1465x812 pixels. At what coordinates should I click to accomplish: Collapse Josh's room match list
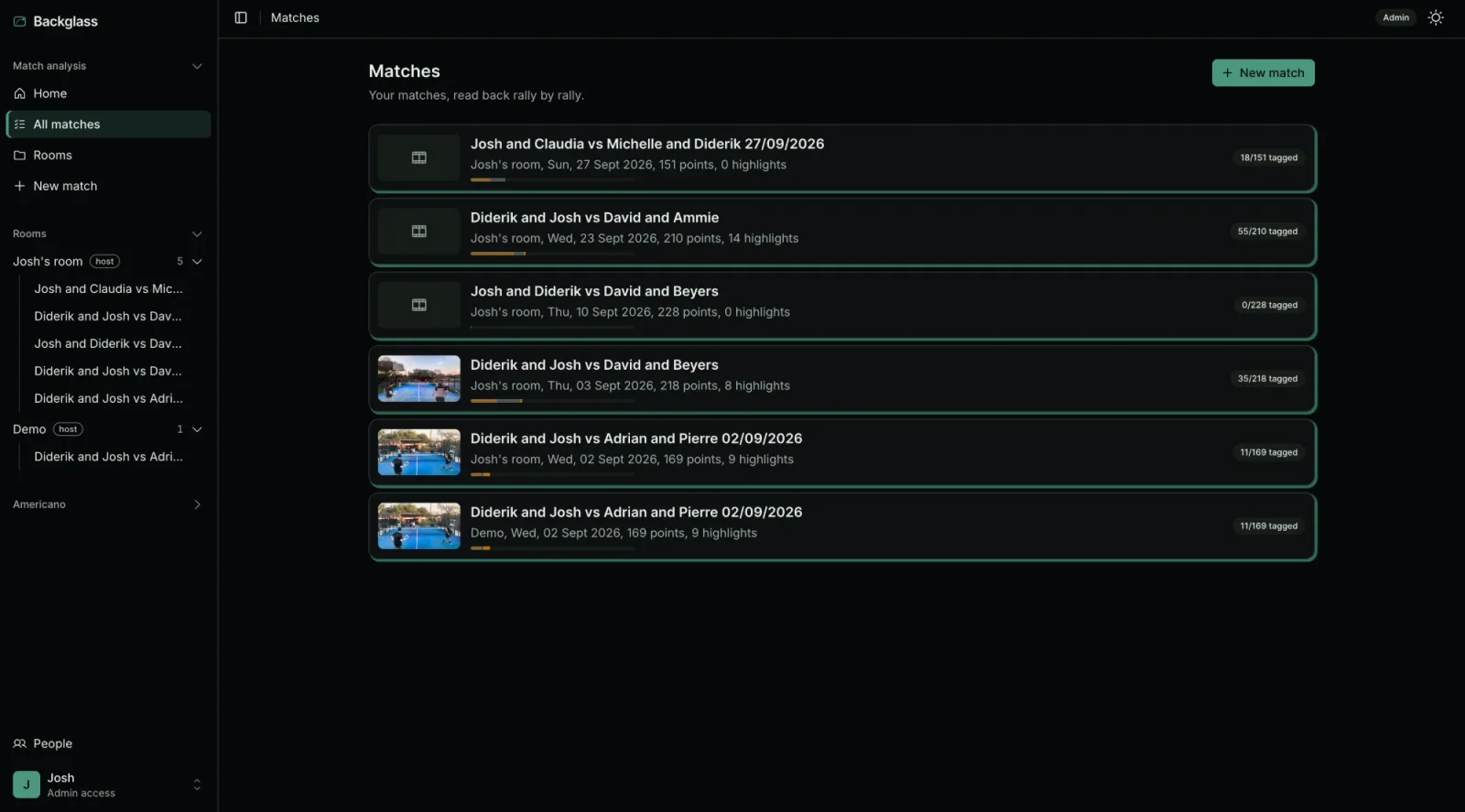pos(197,262)
